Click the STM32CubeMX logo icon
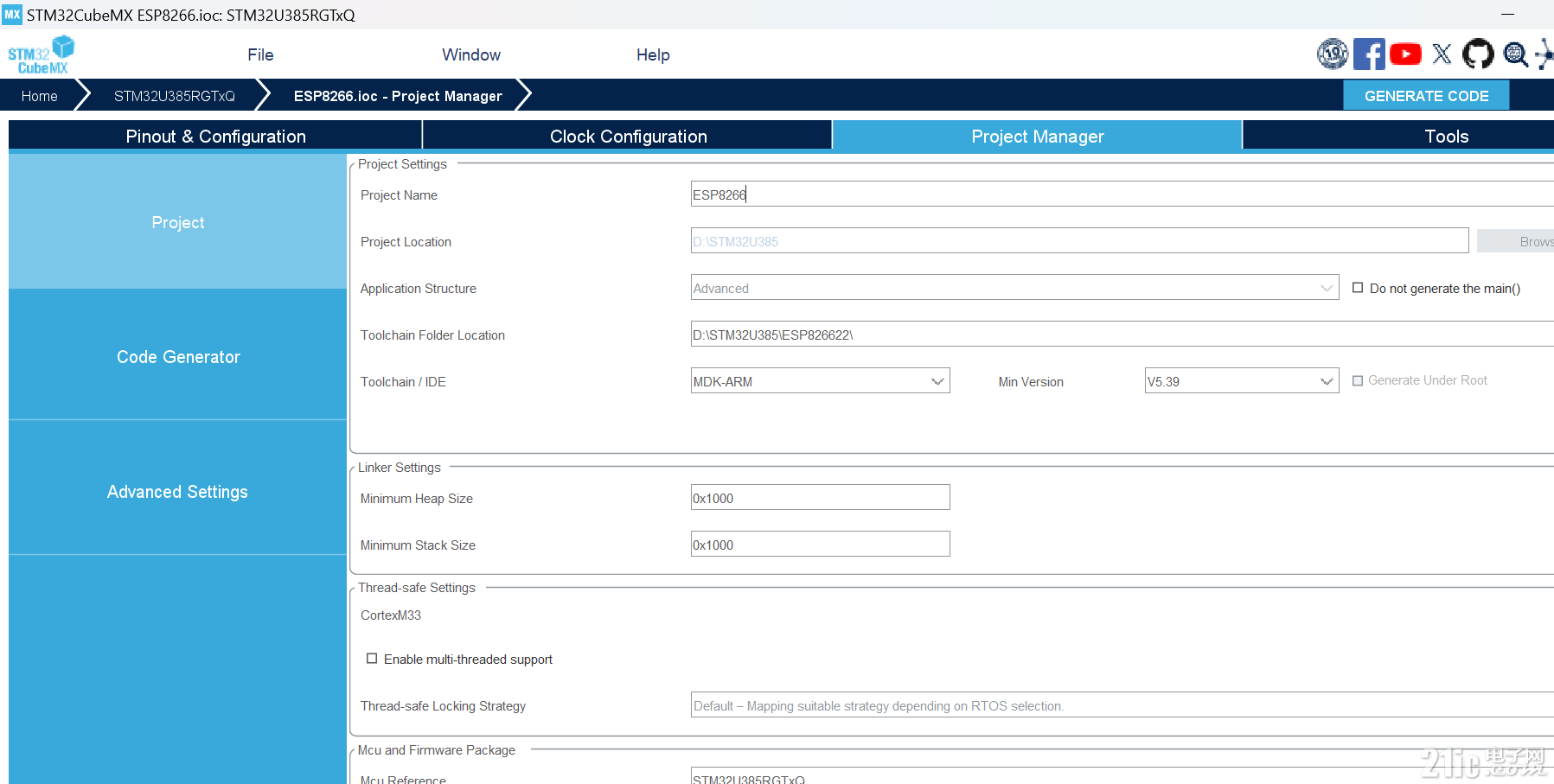The image size is (1554, 784). (x=41, y=54)
